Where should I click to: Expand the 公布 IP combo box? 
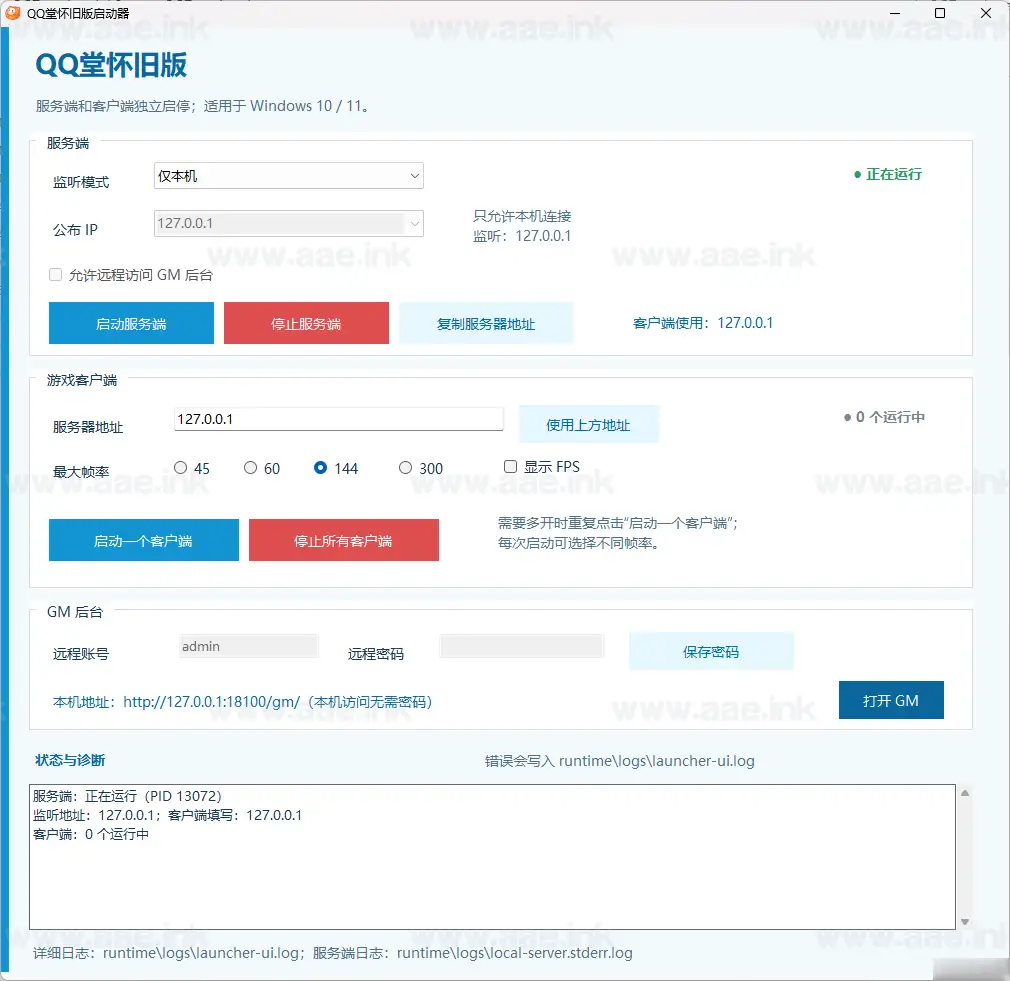pyautogui.click(x=289, y=224)
